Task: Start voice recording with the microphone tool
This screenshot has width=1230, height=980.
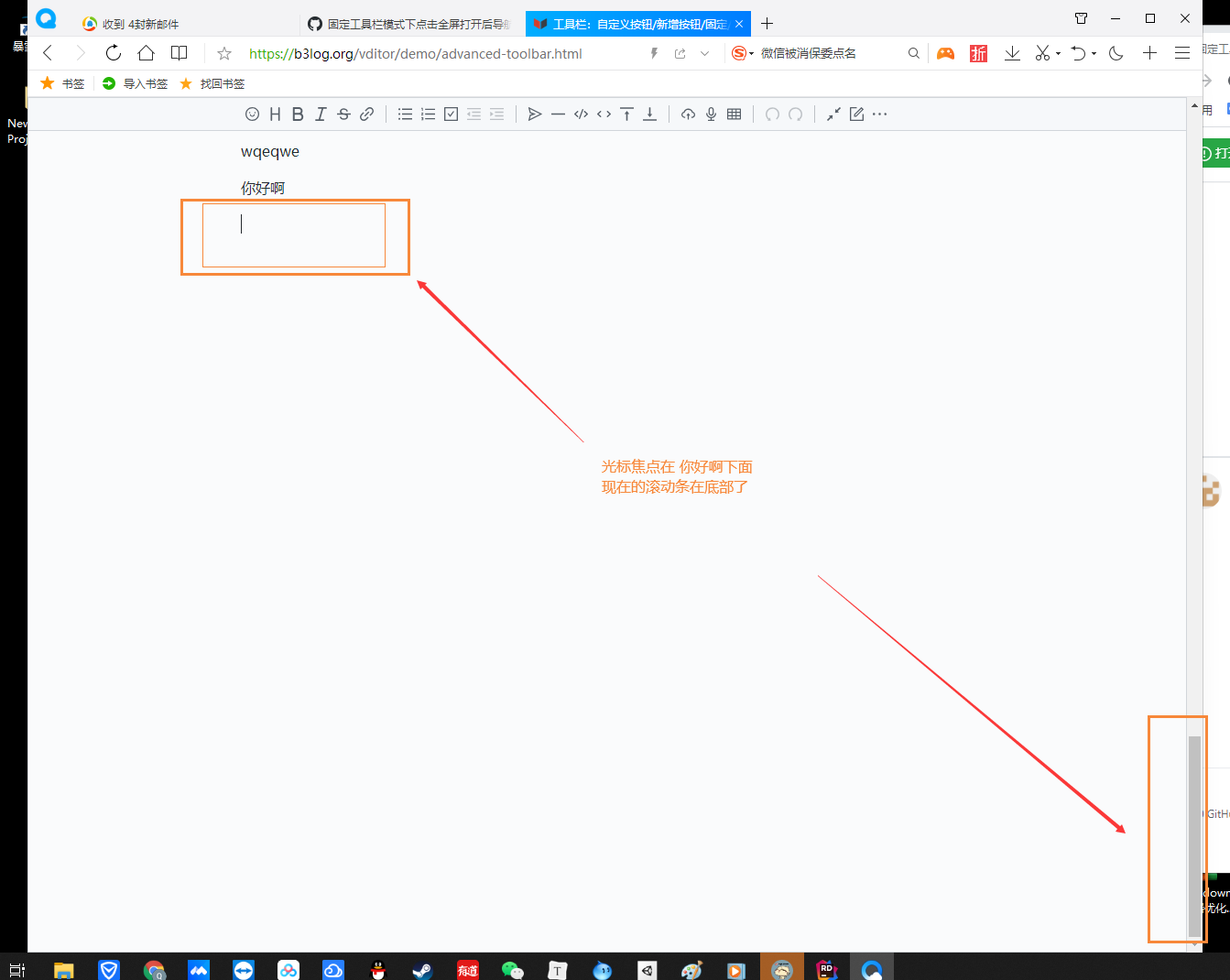Action: [x=711, y=114]
